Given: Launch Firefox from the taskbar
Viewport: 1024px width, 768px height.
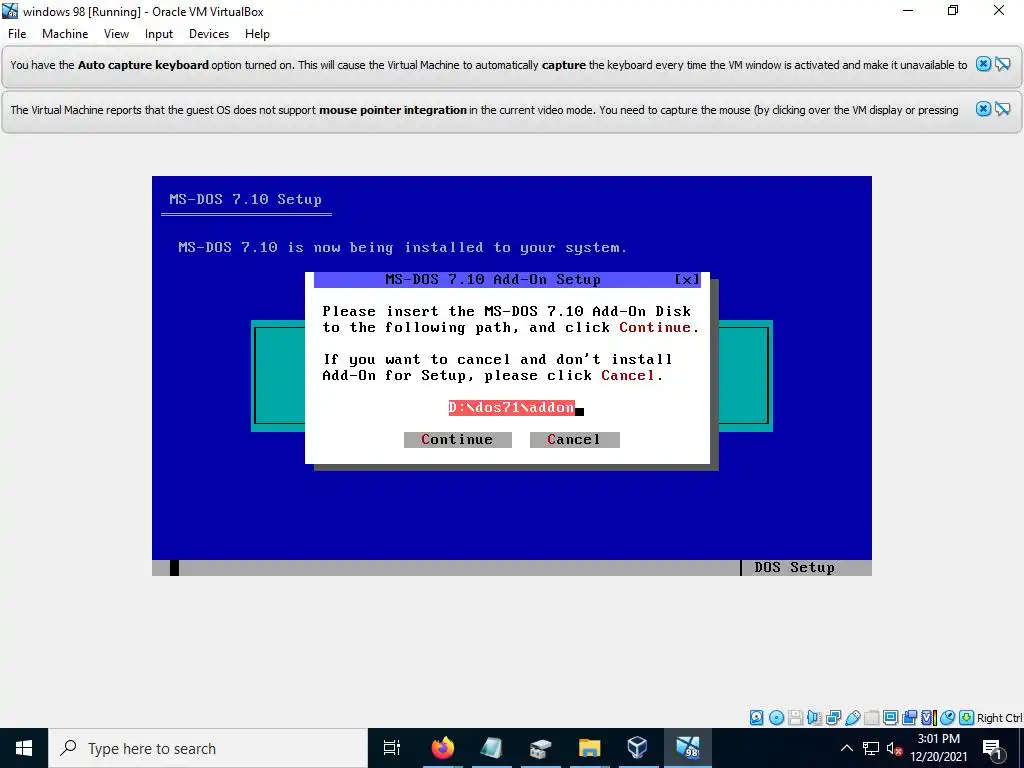Looking at the screenshot, I should point(442,748).
